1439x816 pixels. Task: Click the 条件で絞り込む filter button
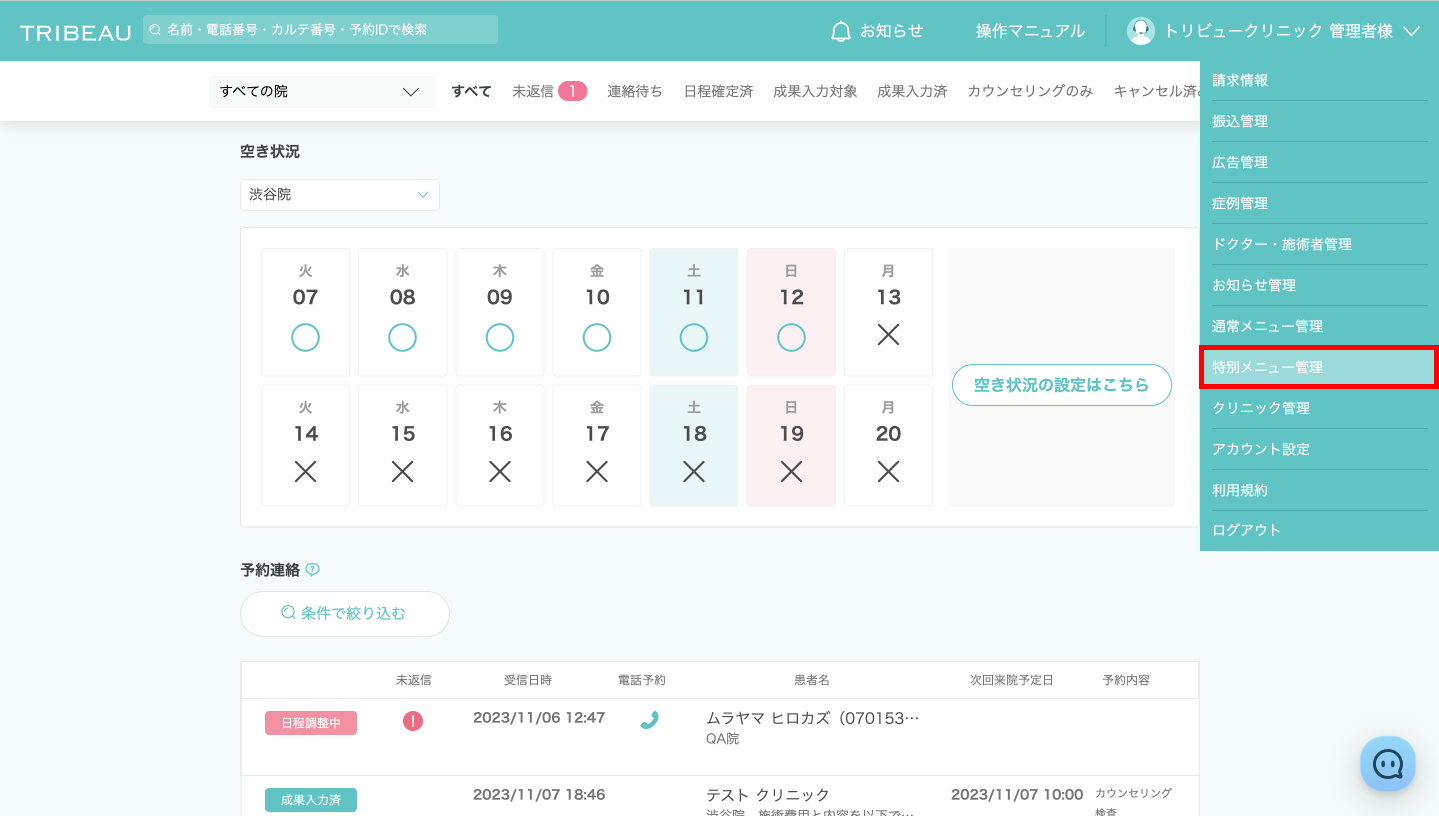tap(345, 614)
